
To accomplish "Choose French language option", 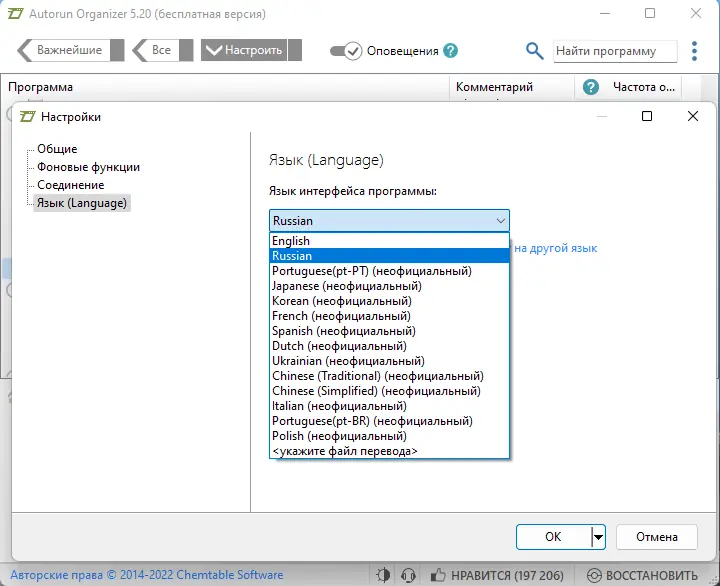I will [389, 316].
